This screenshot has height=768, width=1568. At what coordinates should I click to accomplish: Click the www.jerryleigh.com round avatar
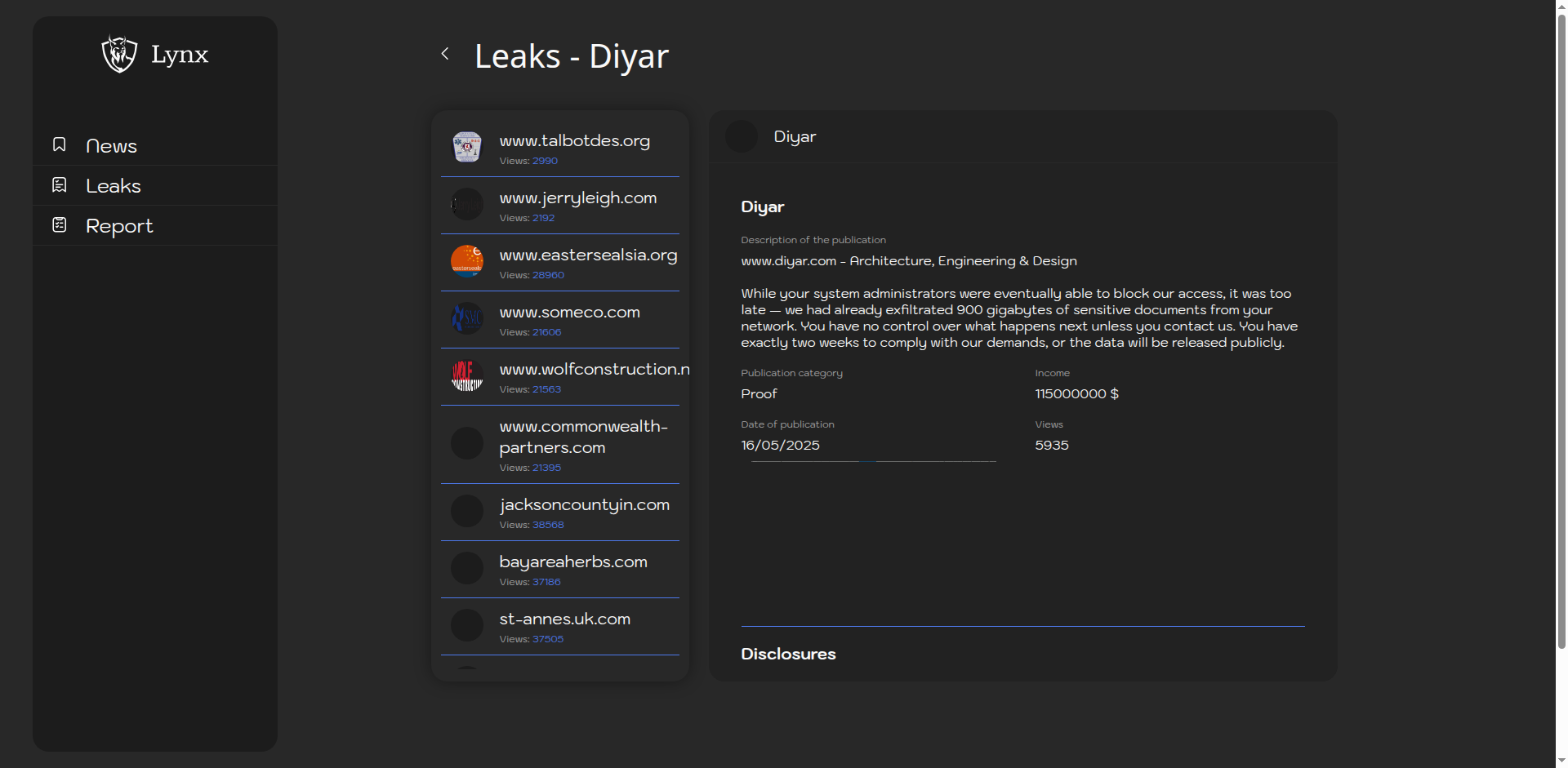(467, 204)
